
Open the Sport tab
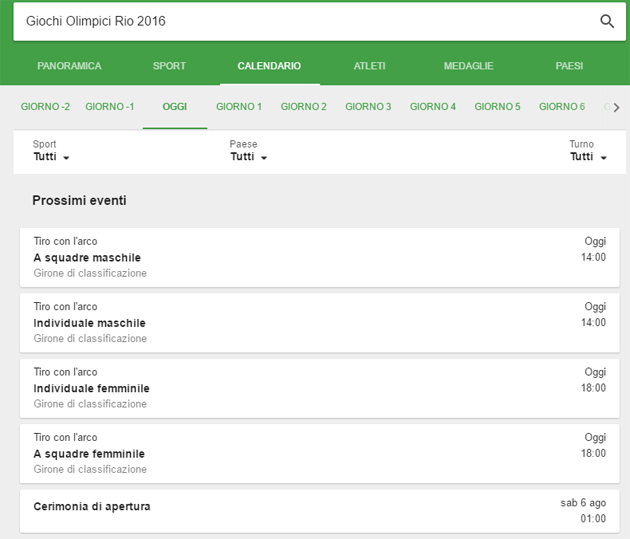[x=169, y=66]
